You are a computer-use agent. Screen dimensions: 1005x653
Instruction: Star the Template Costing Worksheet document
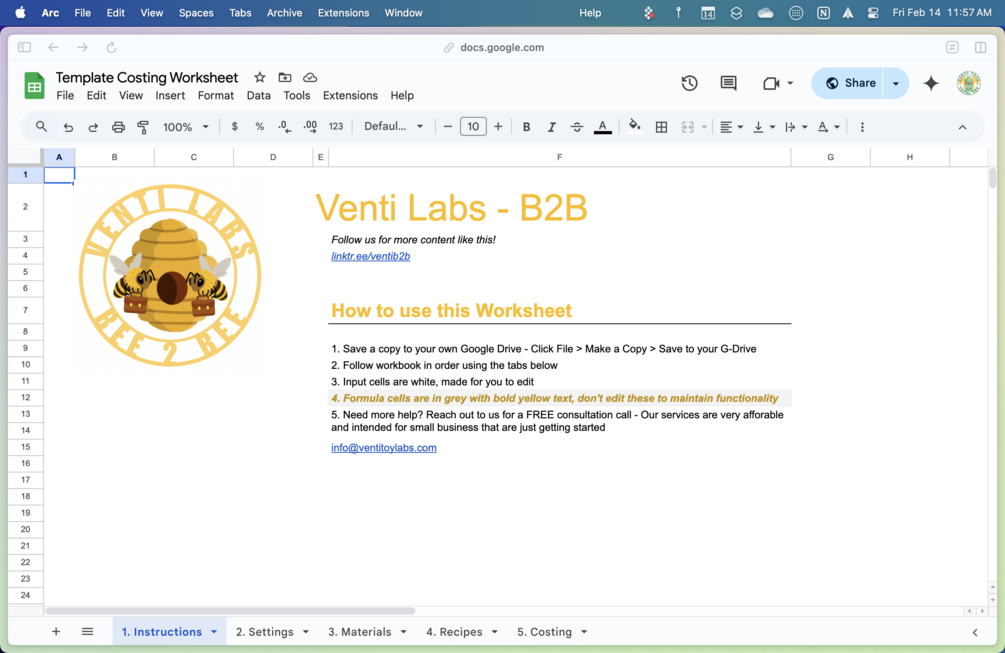(x=260, y=78)
